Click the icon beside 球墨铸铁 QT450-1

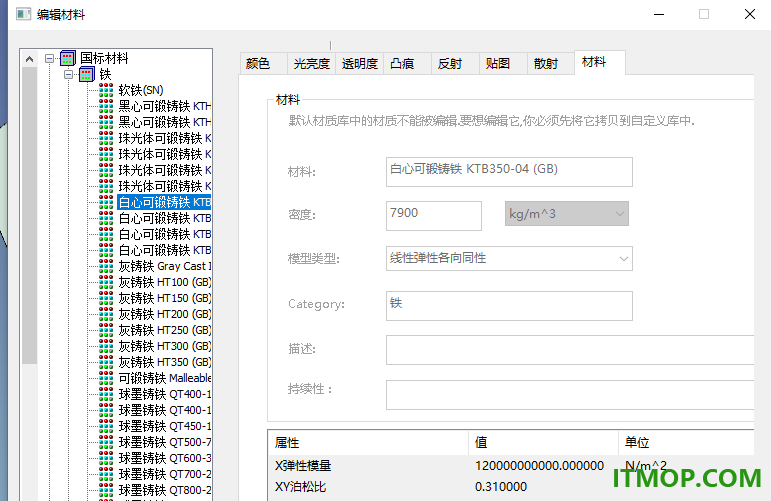coord(106,426)
